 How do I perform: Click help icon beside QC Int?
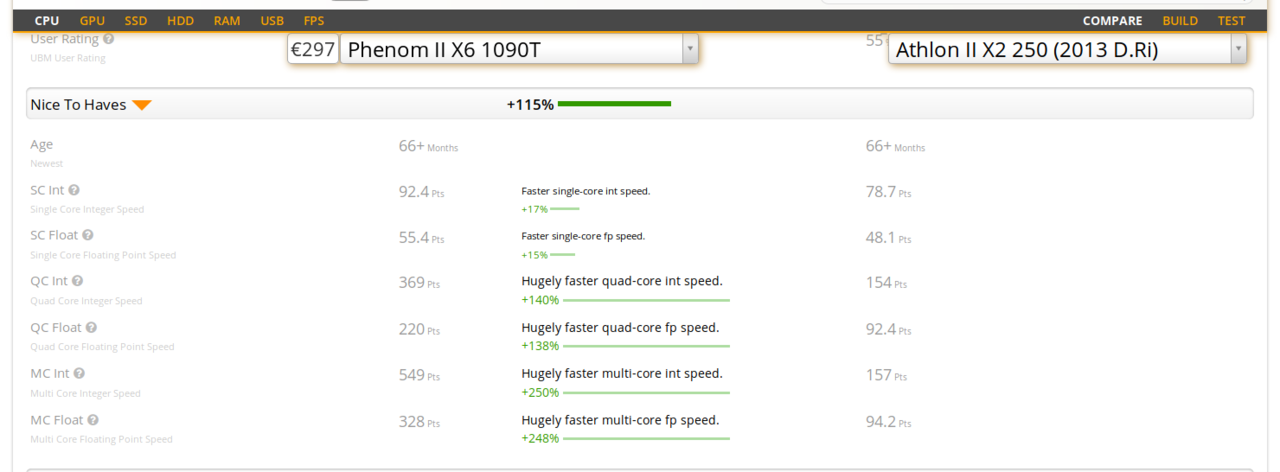pos(78,281)
